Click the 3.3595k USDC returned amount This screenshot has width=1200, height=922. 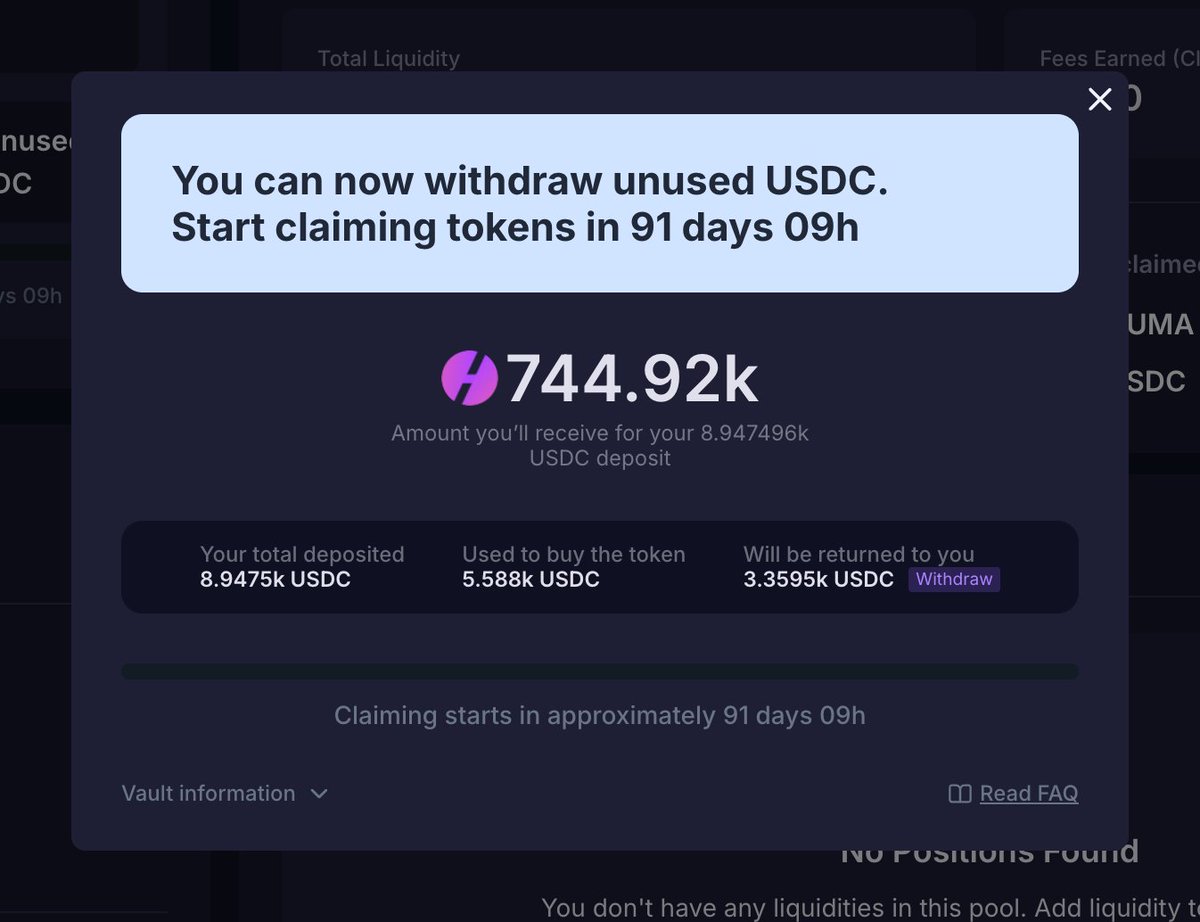(x=819, y=580)
